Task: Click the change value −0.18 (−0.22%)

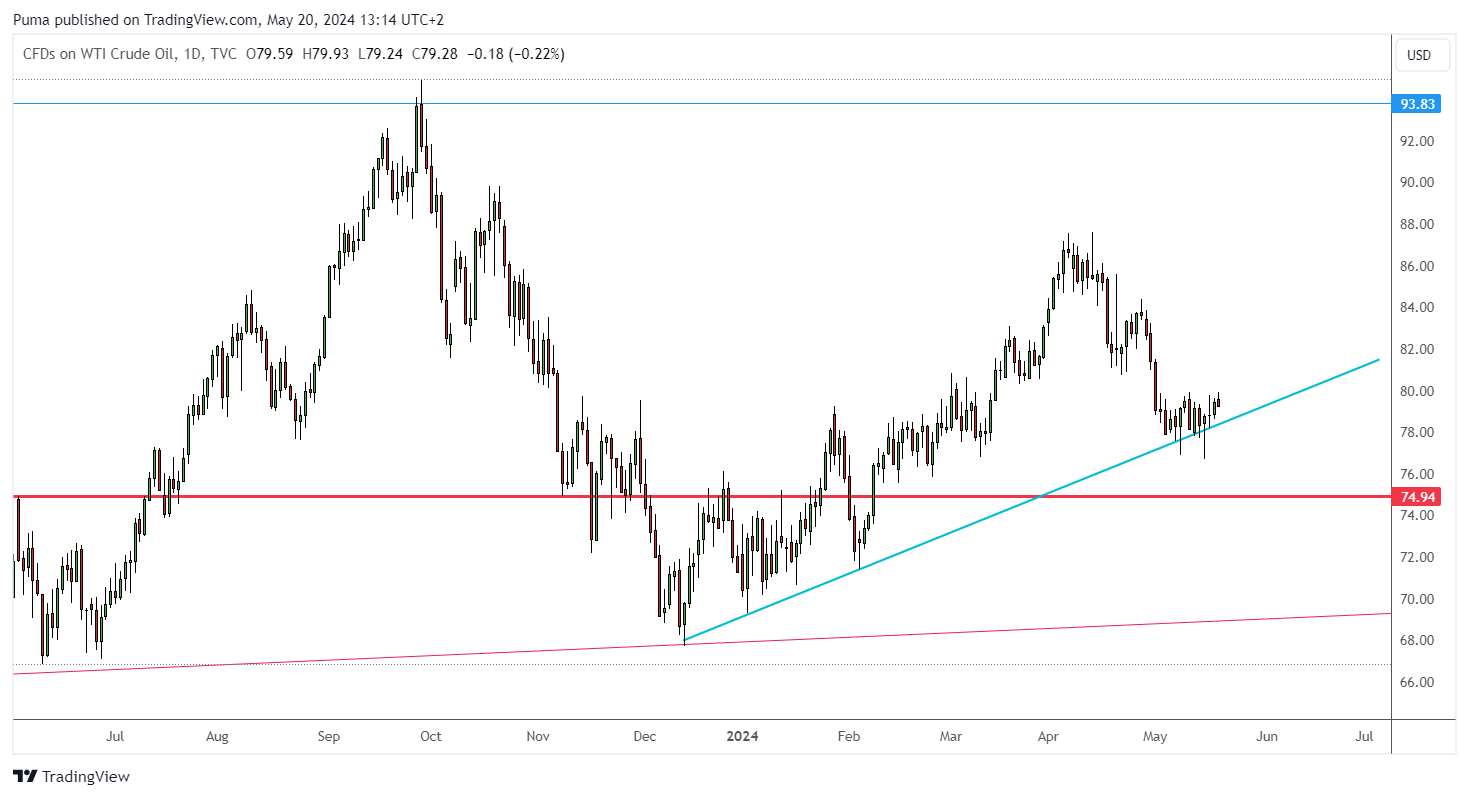Action: pyautogui.click(x=515, y=54)
